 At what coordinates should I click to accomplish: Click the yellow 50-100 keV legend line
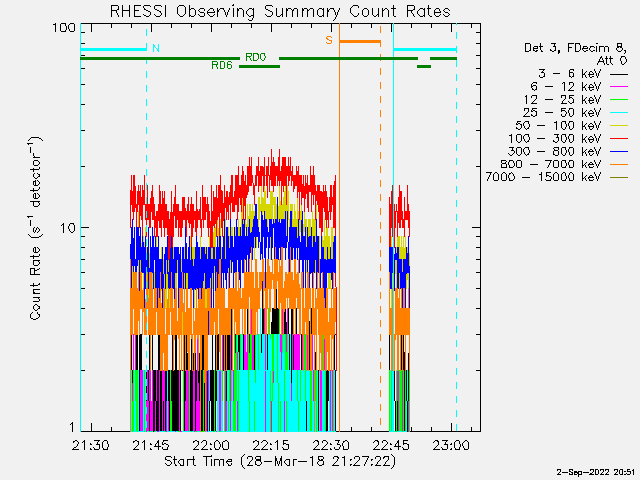(x=619, y=126)
